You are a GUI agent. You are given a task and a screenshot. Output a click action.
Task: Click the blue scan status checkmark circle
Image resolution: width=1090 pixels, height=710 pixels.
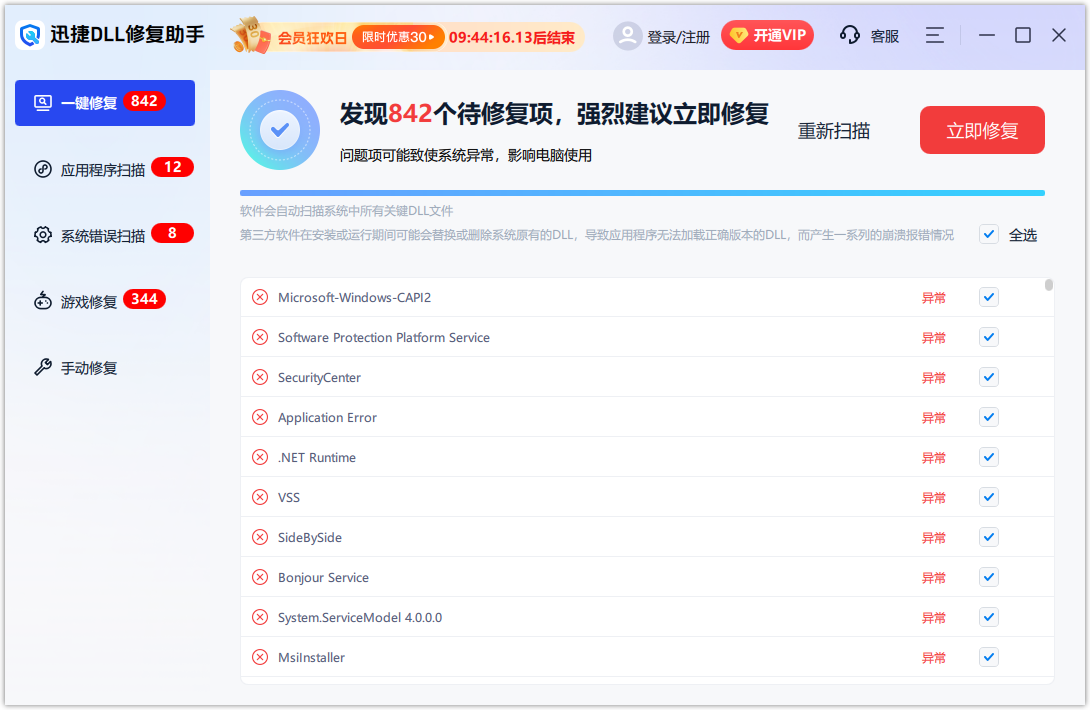click(280, 130)
